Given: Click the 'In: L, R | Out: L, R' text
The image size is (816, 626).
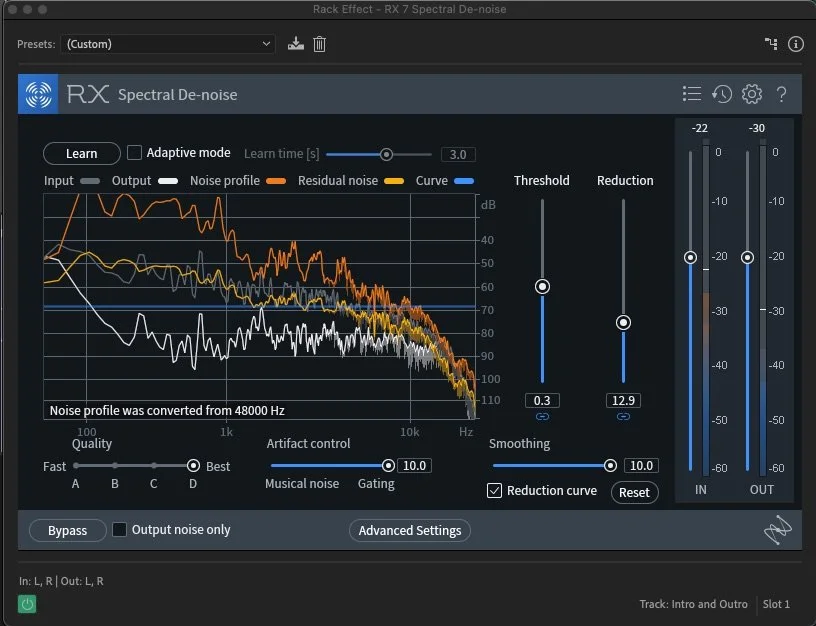Looking at the screenshot, I should [x=61, y=581].
